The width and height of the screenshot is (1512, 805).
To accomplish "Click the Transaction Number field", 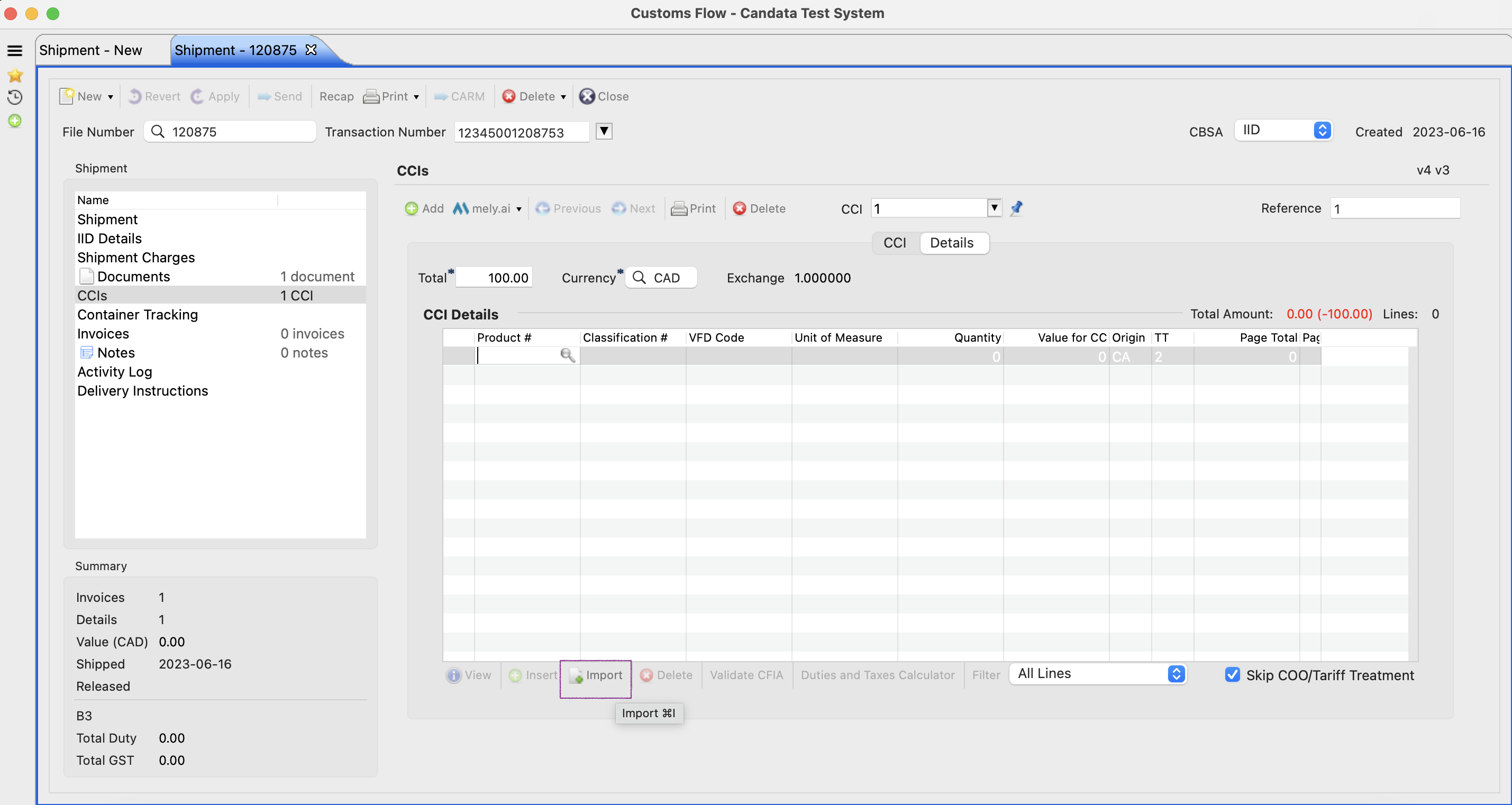I will pos(522,132).
